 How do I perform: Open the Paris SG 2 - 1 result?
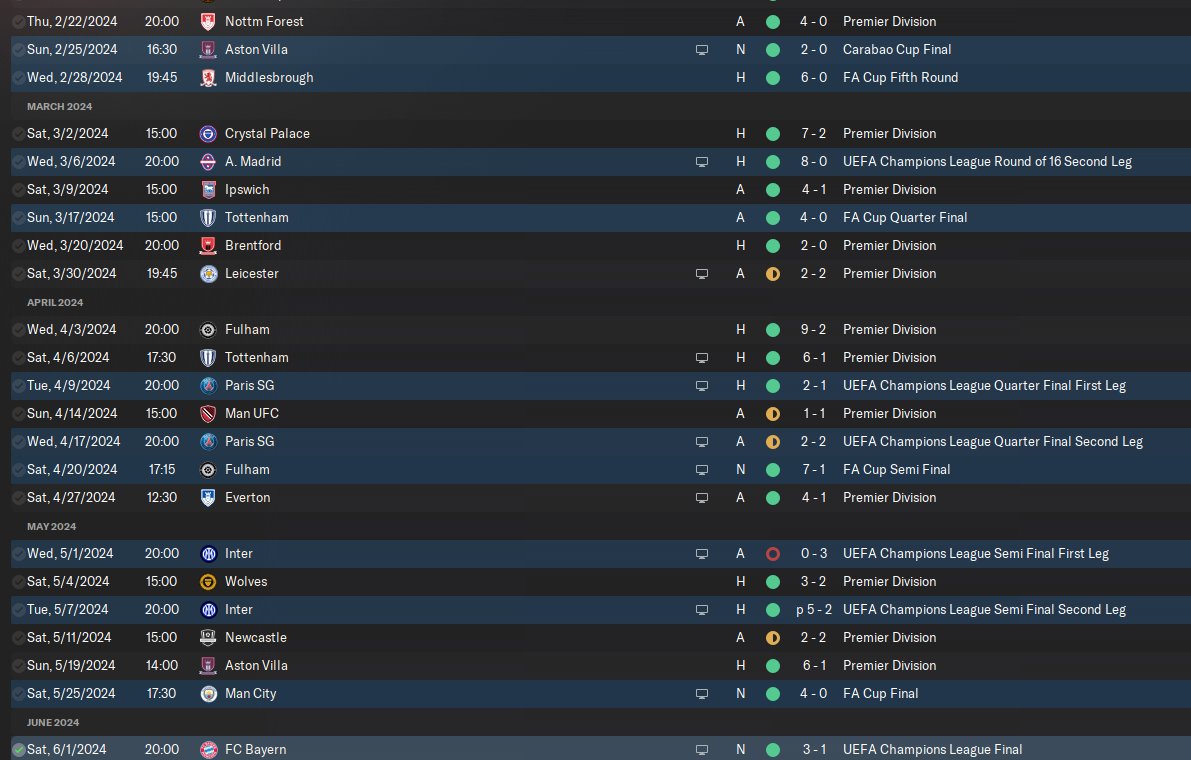[x=813, y=386]
